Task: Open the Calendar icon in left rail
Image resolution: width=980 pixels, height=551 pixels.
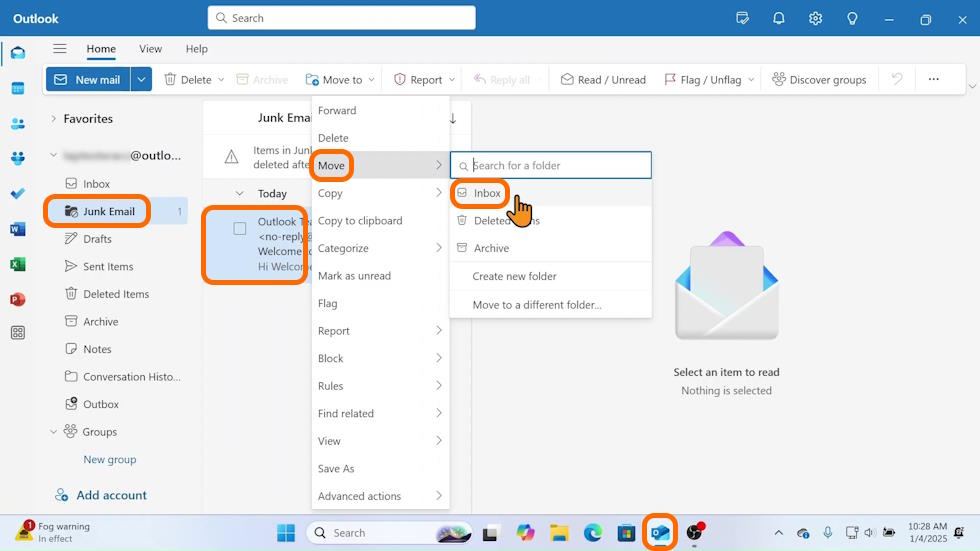Action: tap(17, 88)
